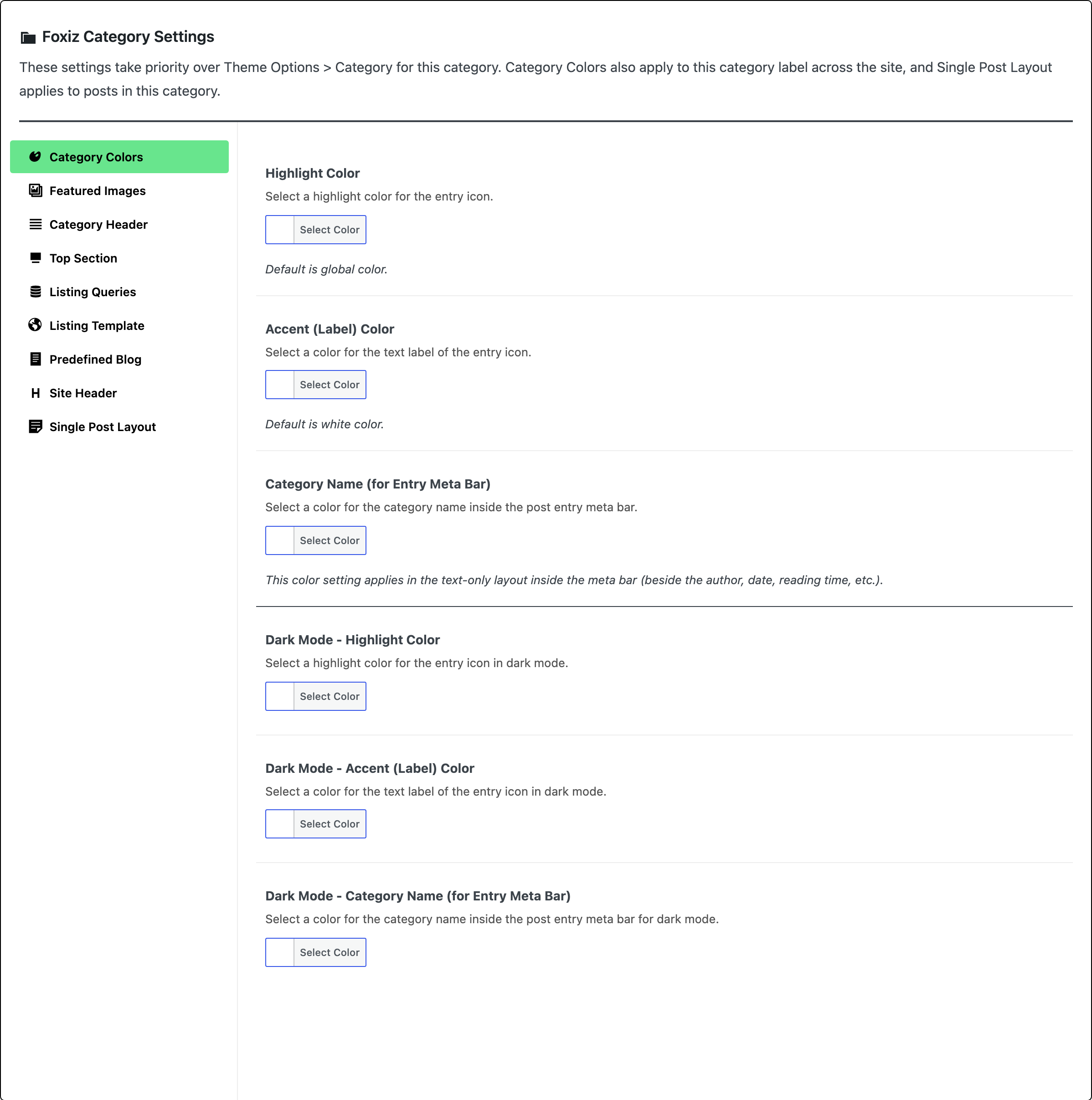Image resolution: width=1092 pixels, height=1100 pixels.
Task: Click the 'Dark Mode - Highlight Color' heading
Action: 352,640
